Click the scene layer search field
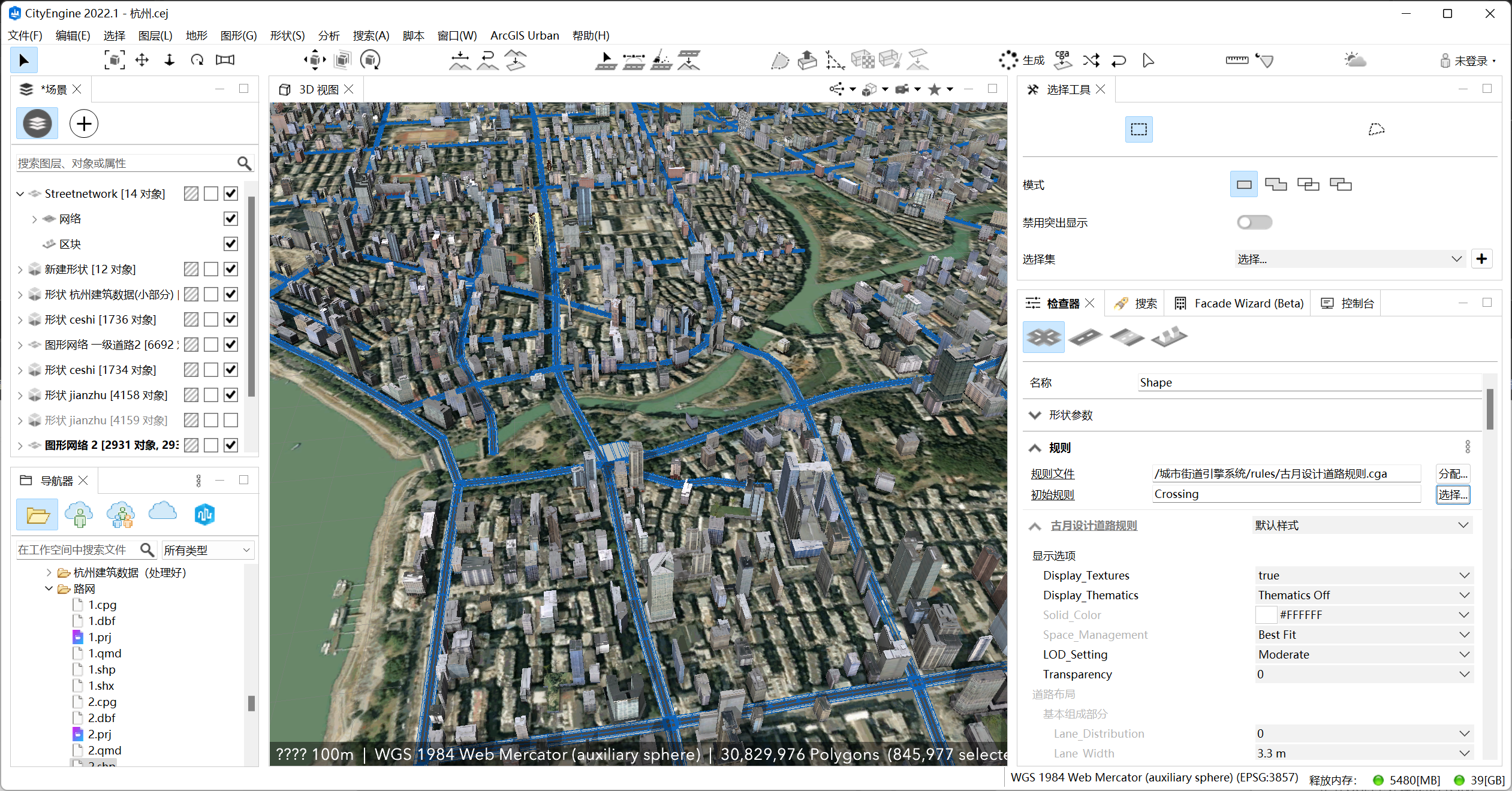 (126, 164)
